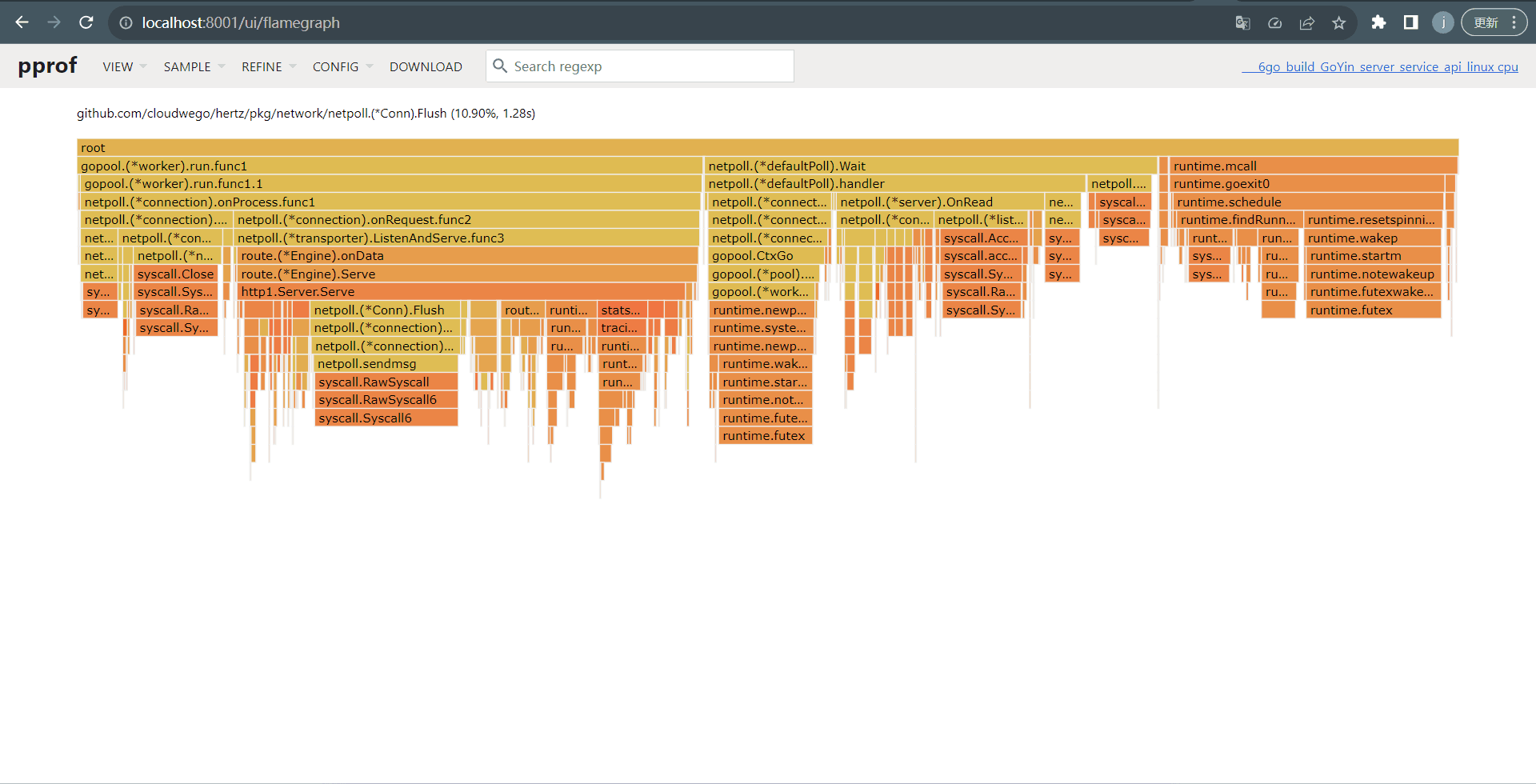This screenshot has height=784, width=1536.
Task: Select netpoll.(*connection).onRequest.func2 frame
Action: [466, 219]
